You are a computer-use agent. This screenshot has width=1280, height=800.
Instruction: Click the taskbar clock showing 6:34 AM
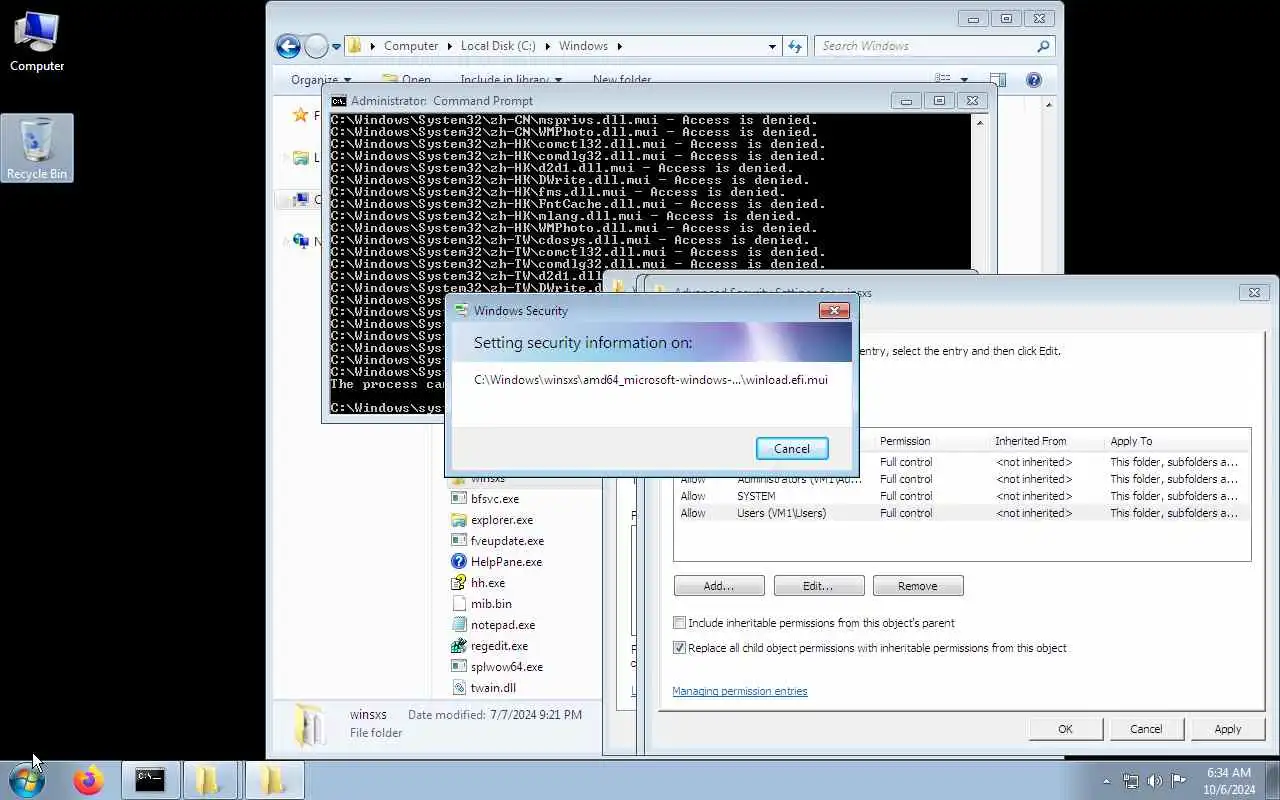pyautogui.click(x=1228, y=781)
